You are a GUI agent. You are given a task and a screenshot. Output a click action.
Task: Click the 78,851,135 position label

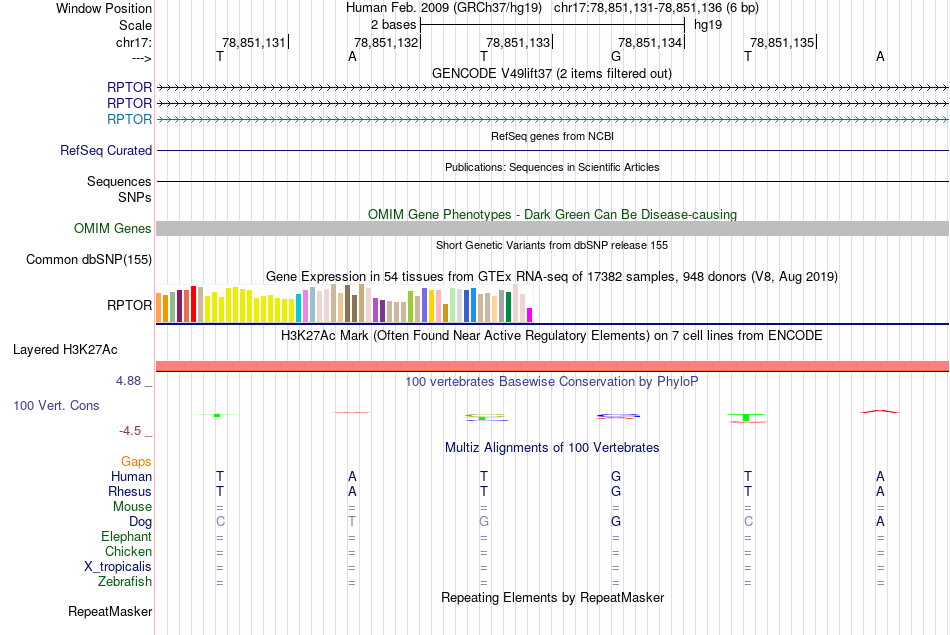[782, 42]
